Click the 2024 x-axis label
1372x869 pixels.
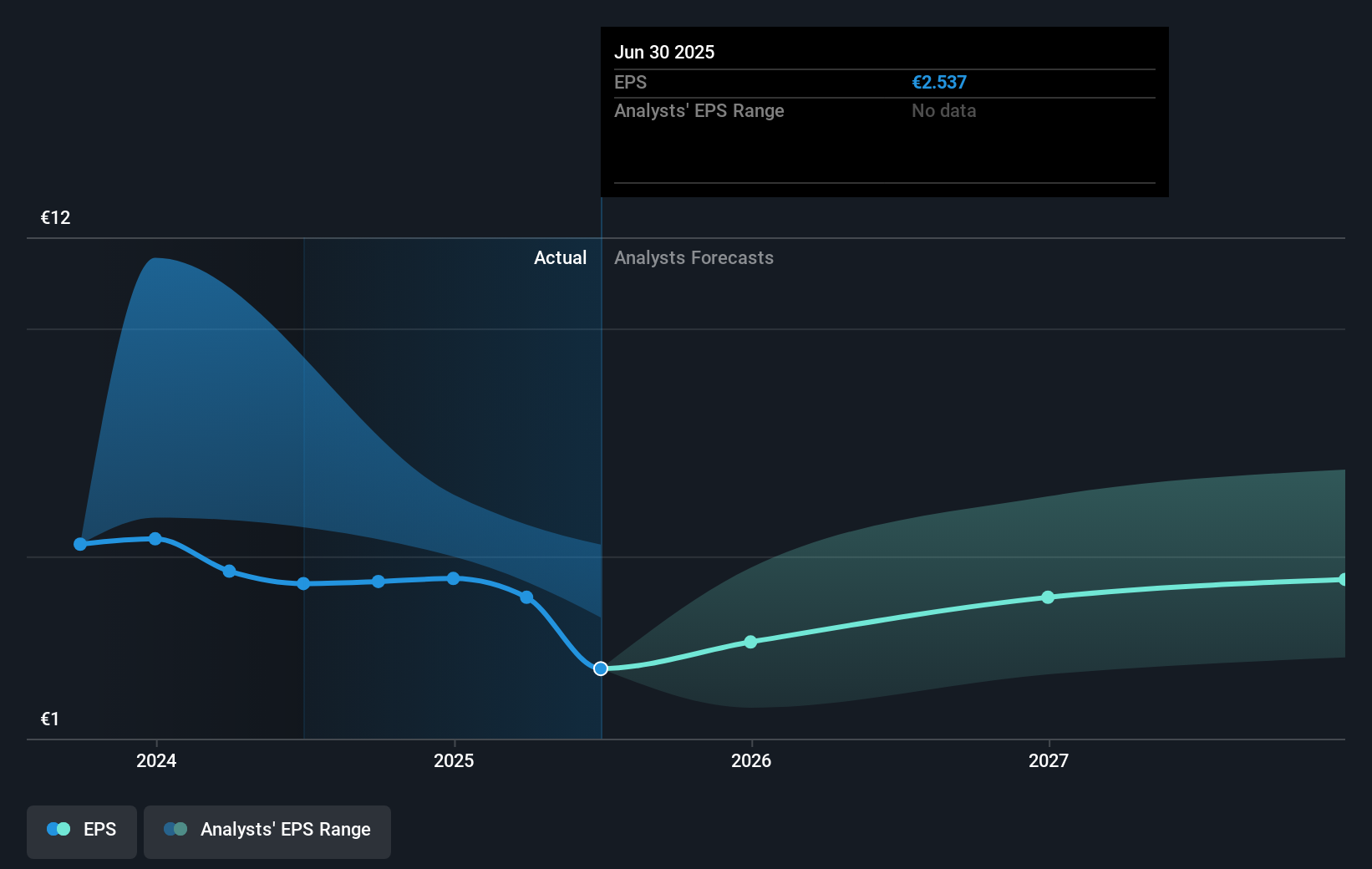(x=156, y=760)
